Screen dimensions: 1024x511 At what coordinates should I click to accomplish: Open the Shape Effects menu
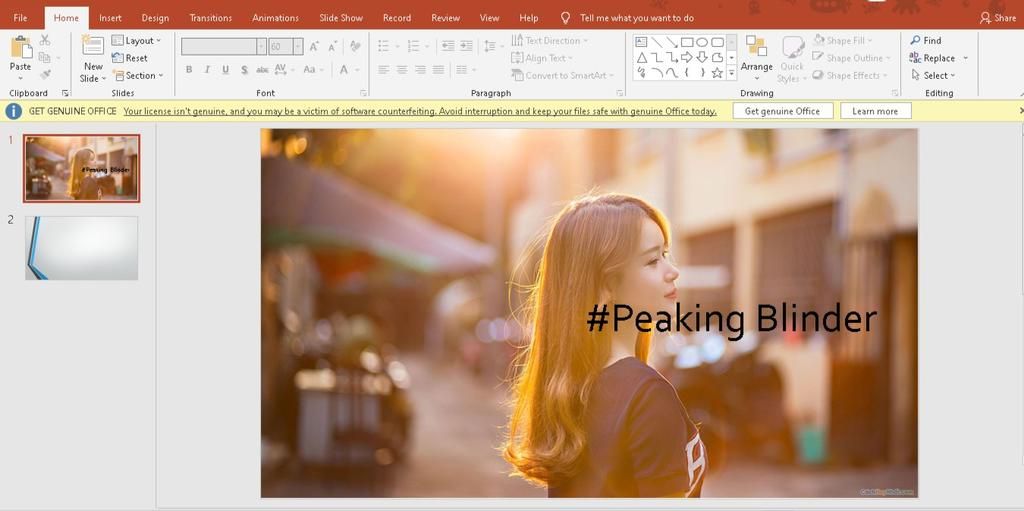pyautogui.click(x=850, y=75)
